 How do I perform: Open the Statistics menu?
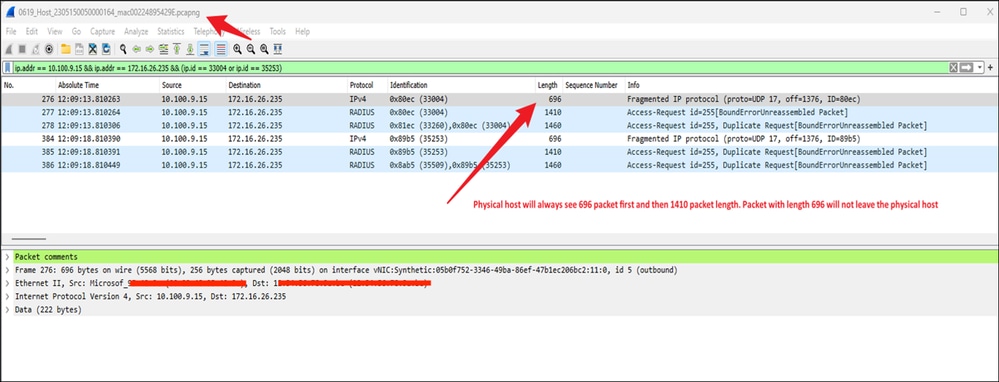[x=171, y=31]
